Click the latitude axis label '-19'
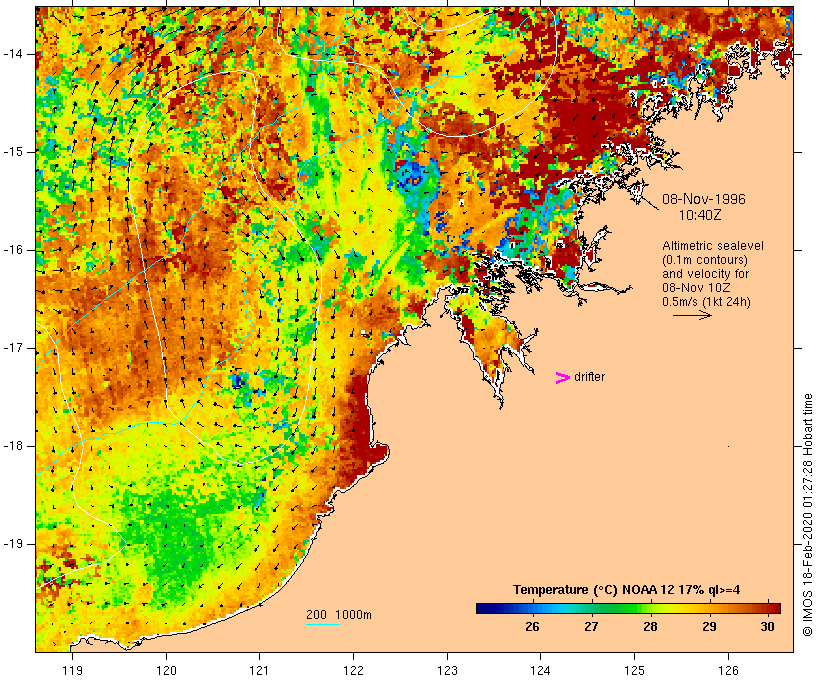The image size is (820, 680). click(13, 544)
